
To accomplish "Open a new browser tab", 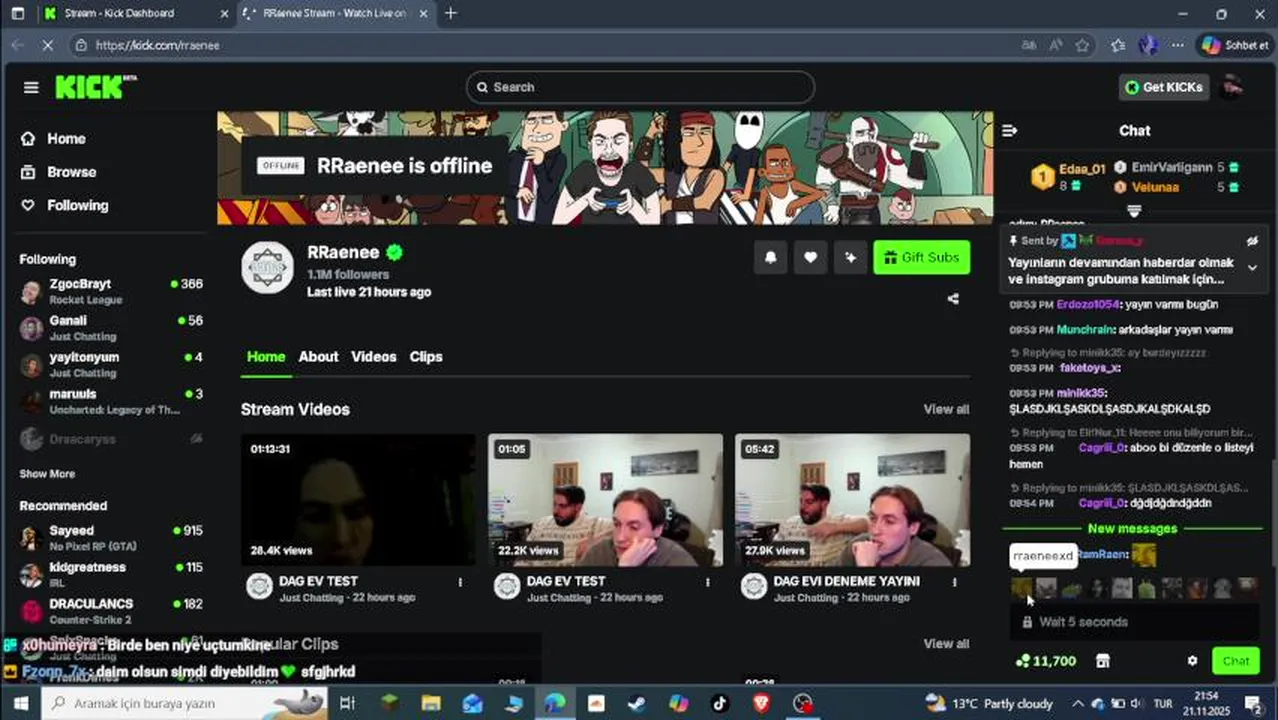I will click(x=451, y=14).
